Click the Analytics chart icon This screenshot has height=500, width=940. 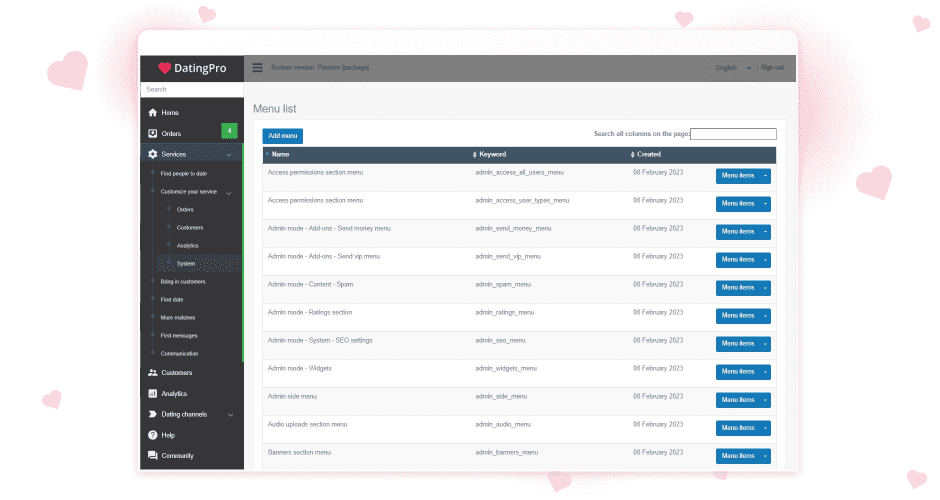click(152, 394)
